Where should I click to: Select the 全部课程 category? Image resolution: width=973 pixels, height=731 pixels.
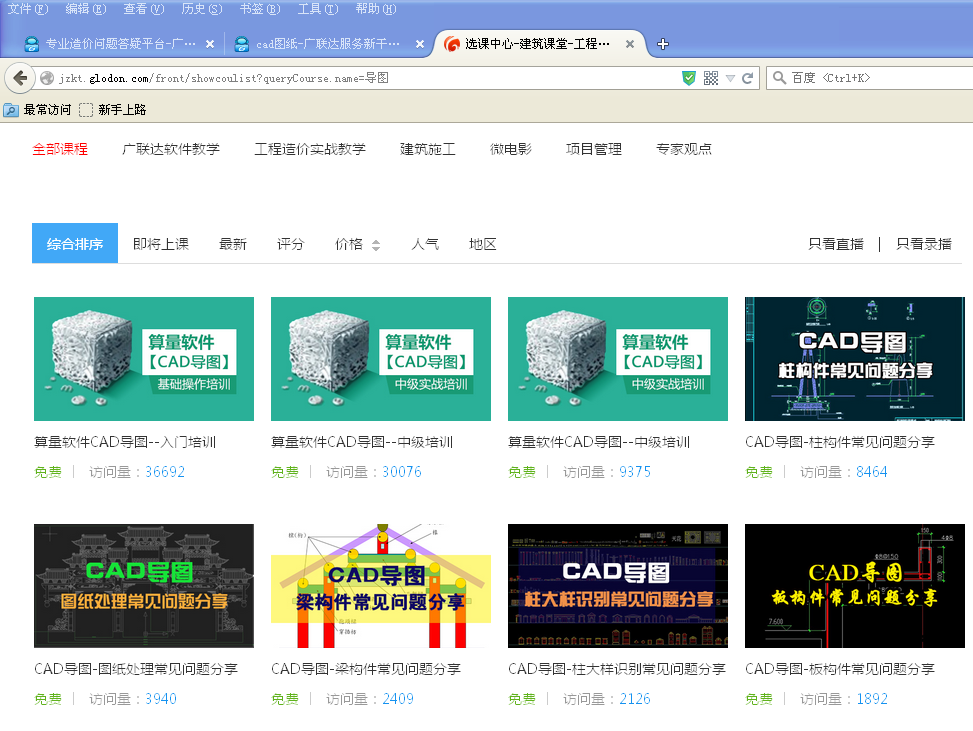click(60, 149)
